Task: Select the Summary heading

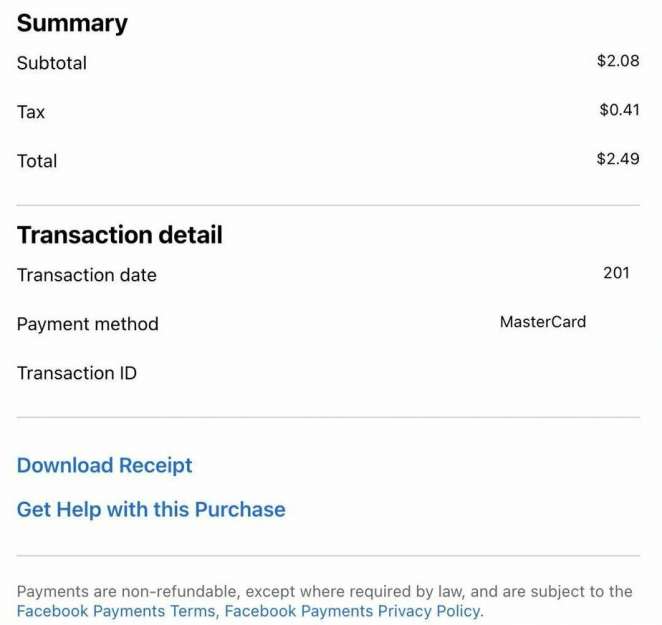Action: (72, 23)
